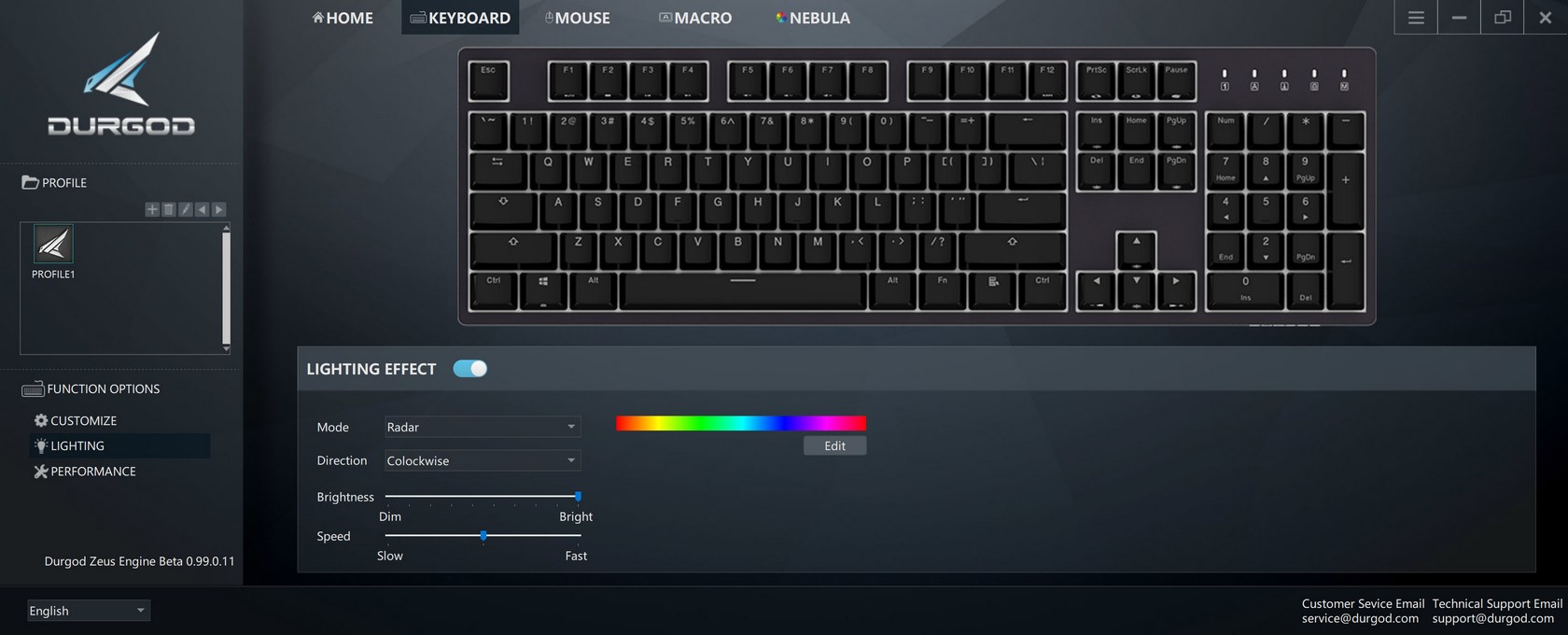The image size is (1568, 635).
Task: Select the spacebar key on virtual keyboard
Action: click(743, 290)
